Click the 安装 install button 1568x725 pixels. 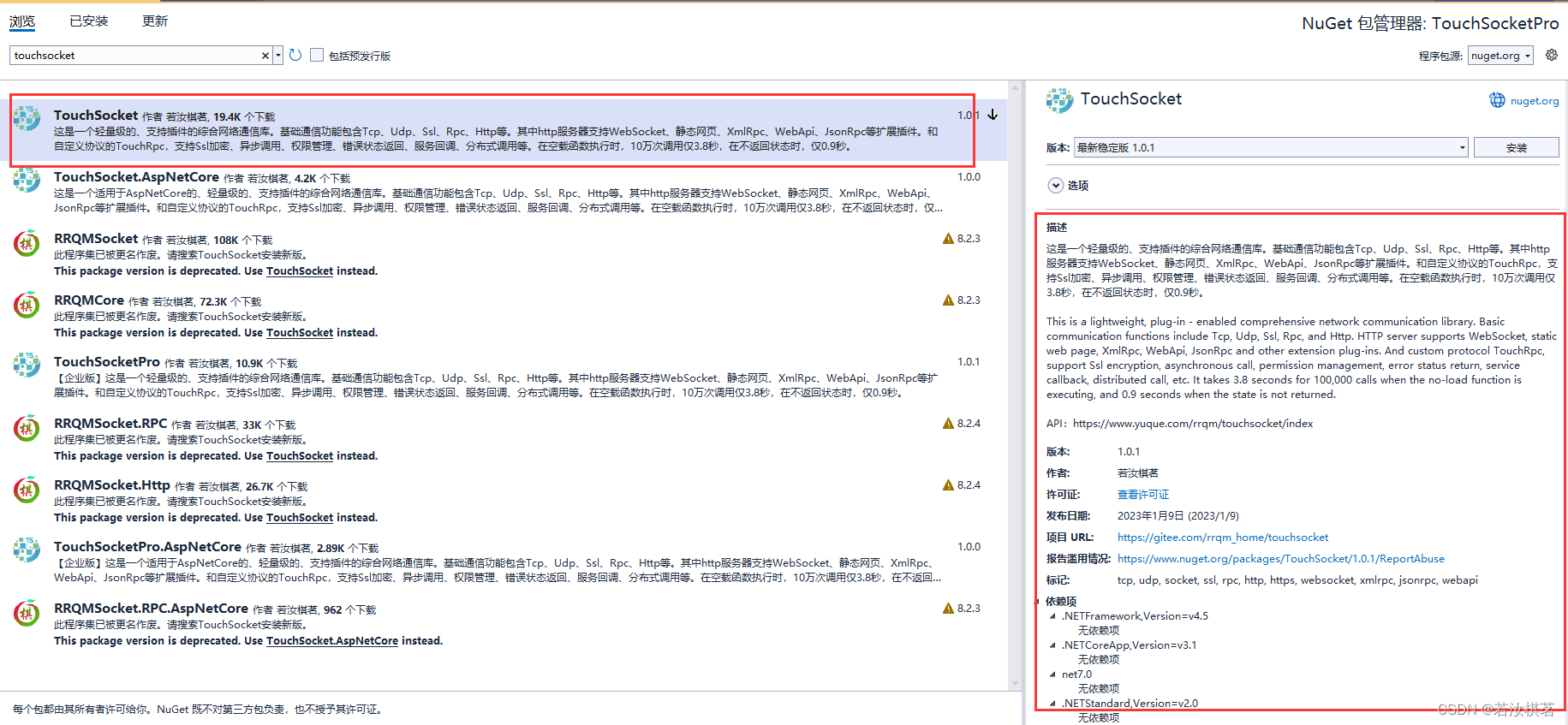pyautogui.click(x=1516, y=147)
